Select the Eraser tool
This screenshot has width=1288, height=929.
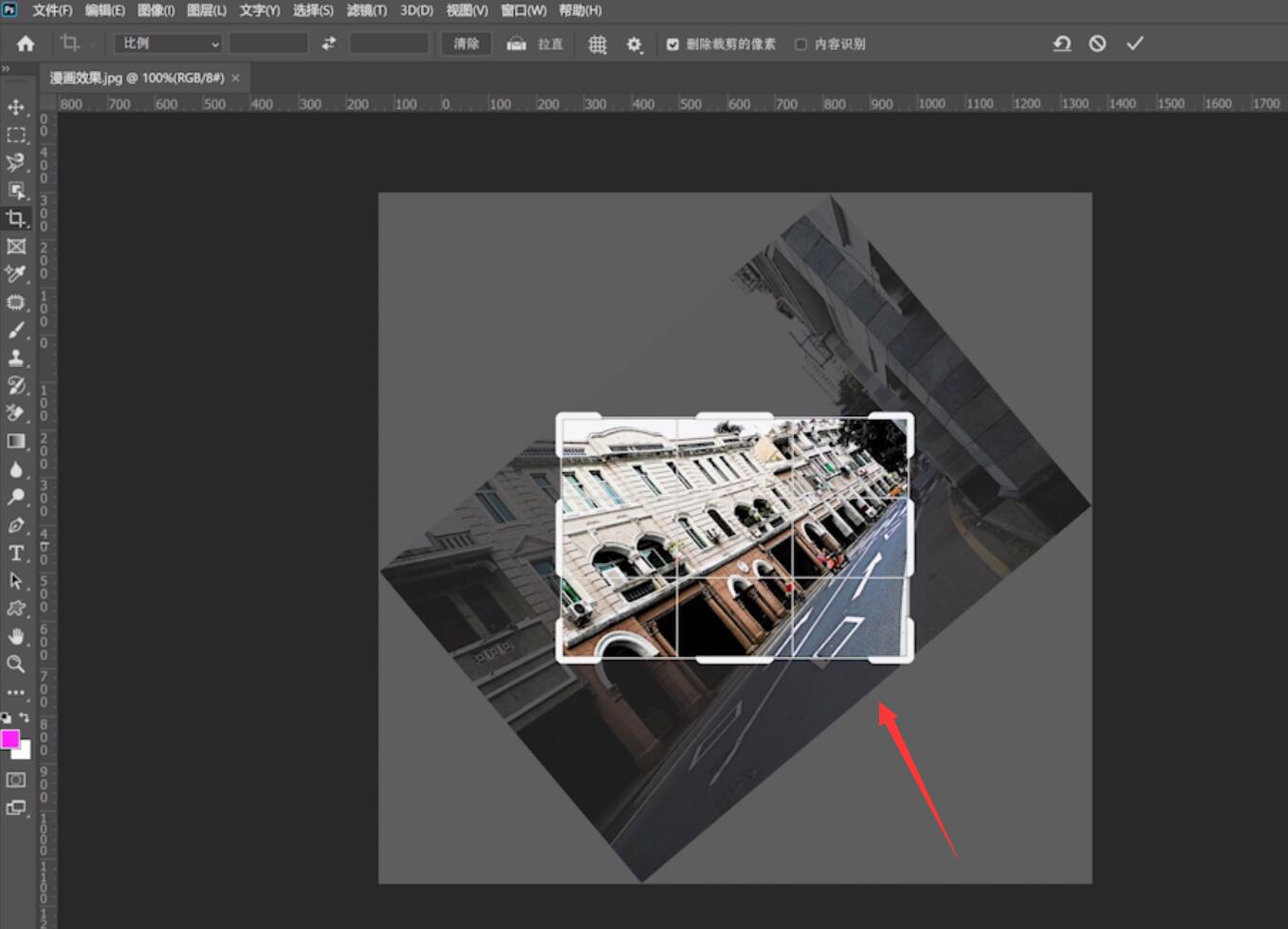[16, 412]
